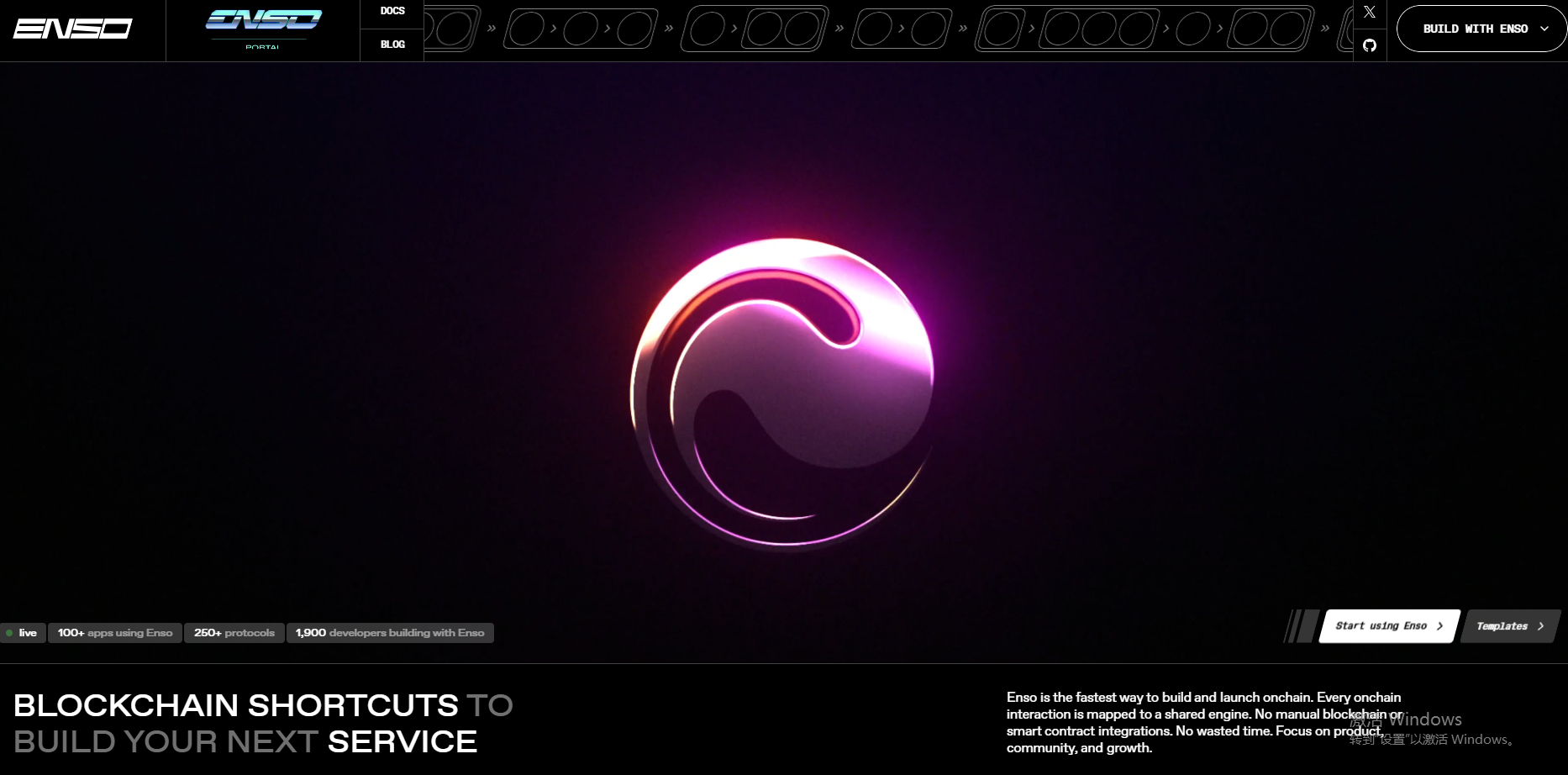The image size is (1568, 775).
Task: Click the striped decoration beside Start using Enso
Action: pyautogui.click(x=1302, y=626)
